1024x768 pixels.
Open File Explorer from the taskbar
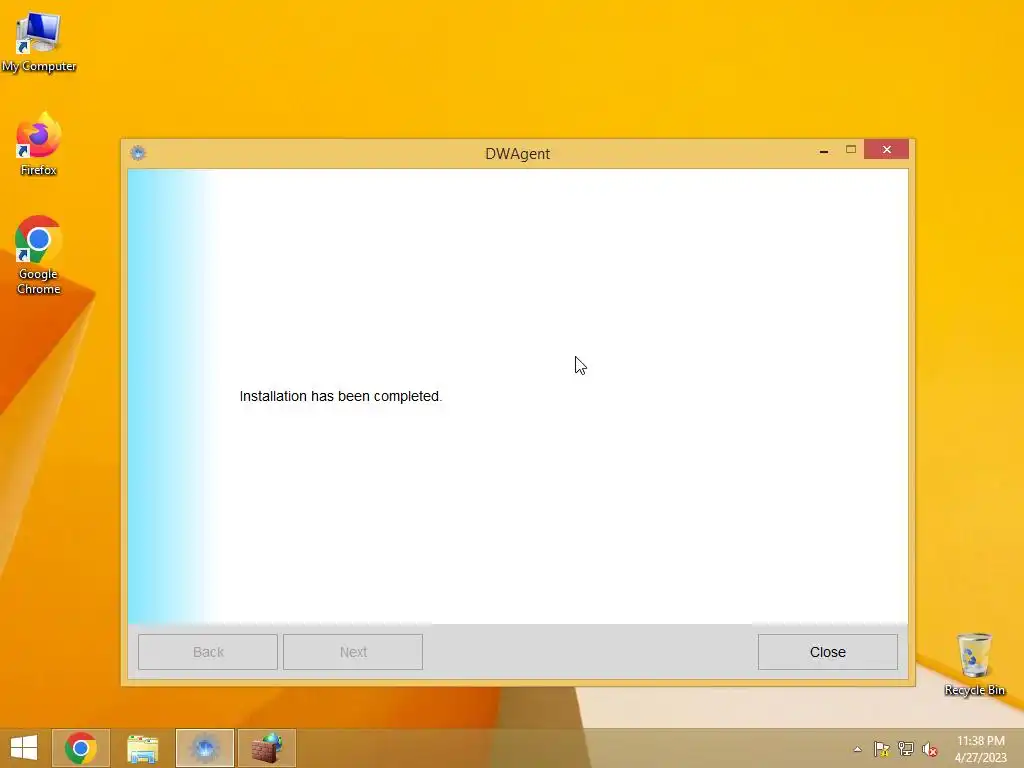tap(142, 748)
